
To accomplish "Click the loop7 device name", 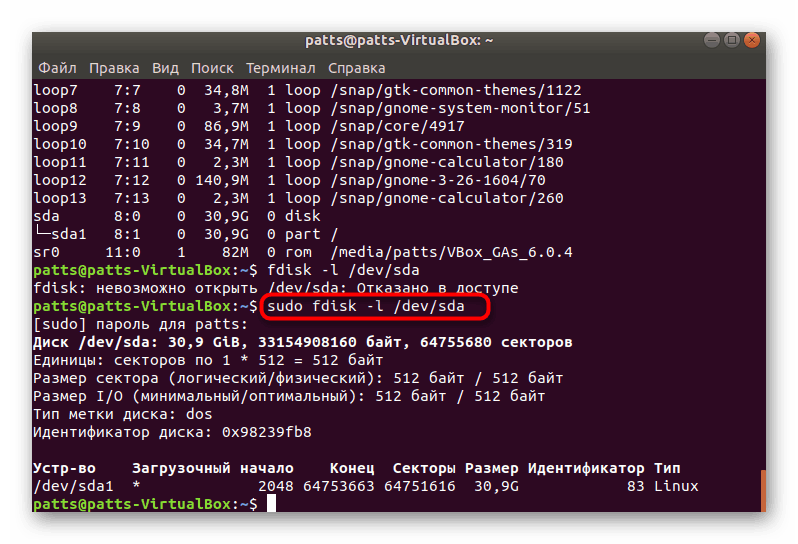I will 55,90.
